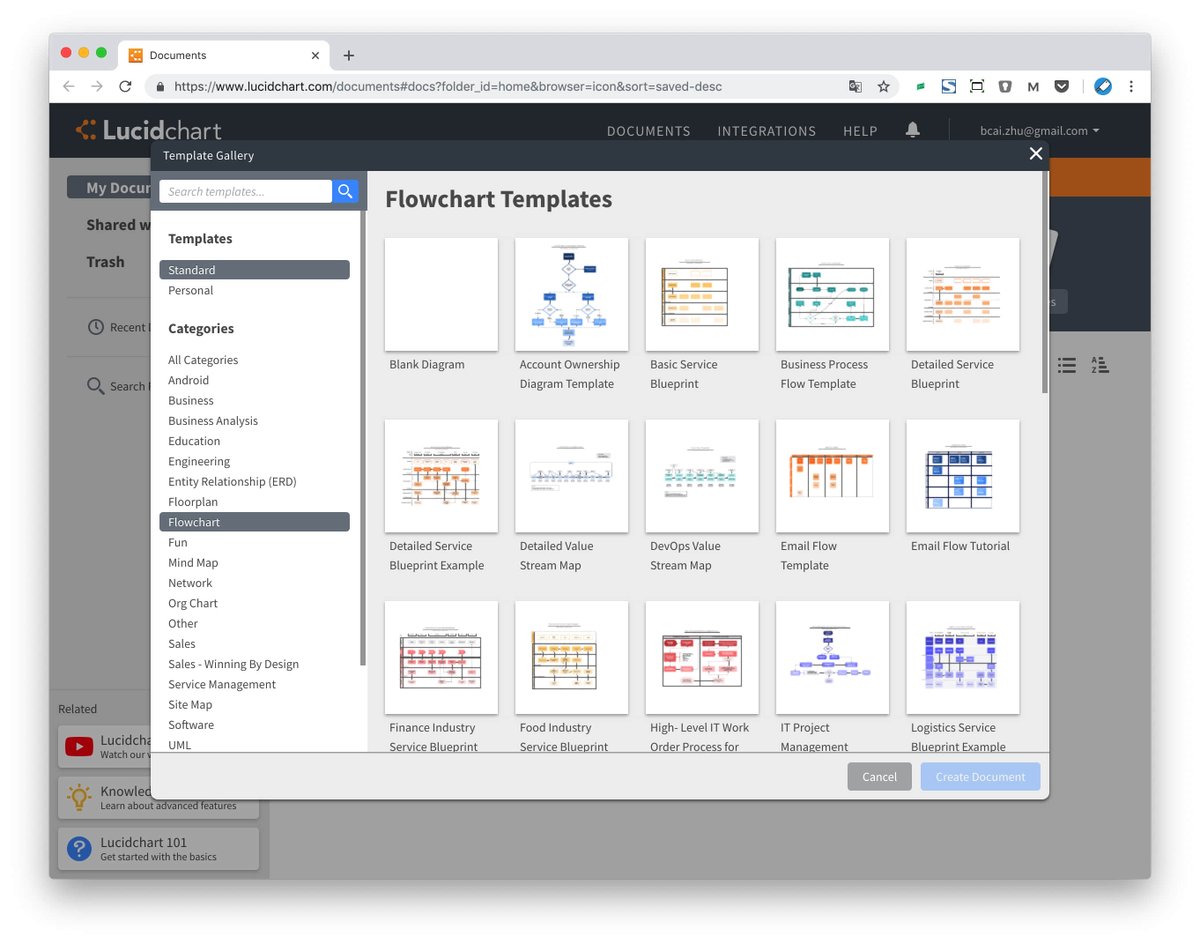1200x944 pixels.
Task: Select the Mind Map category
Action: click(193, 563)
